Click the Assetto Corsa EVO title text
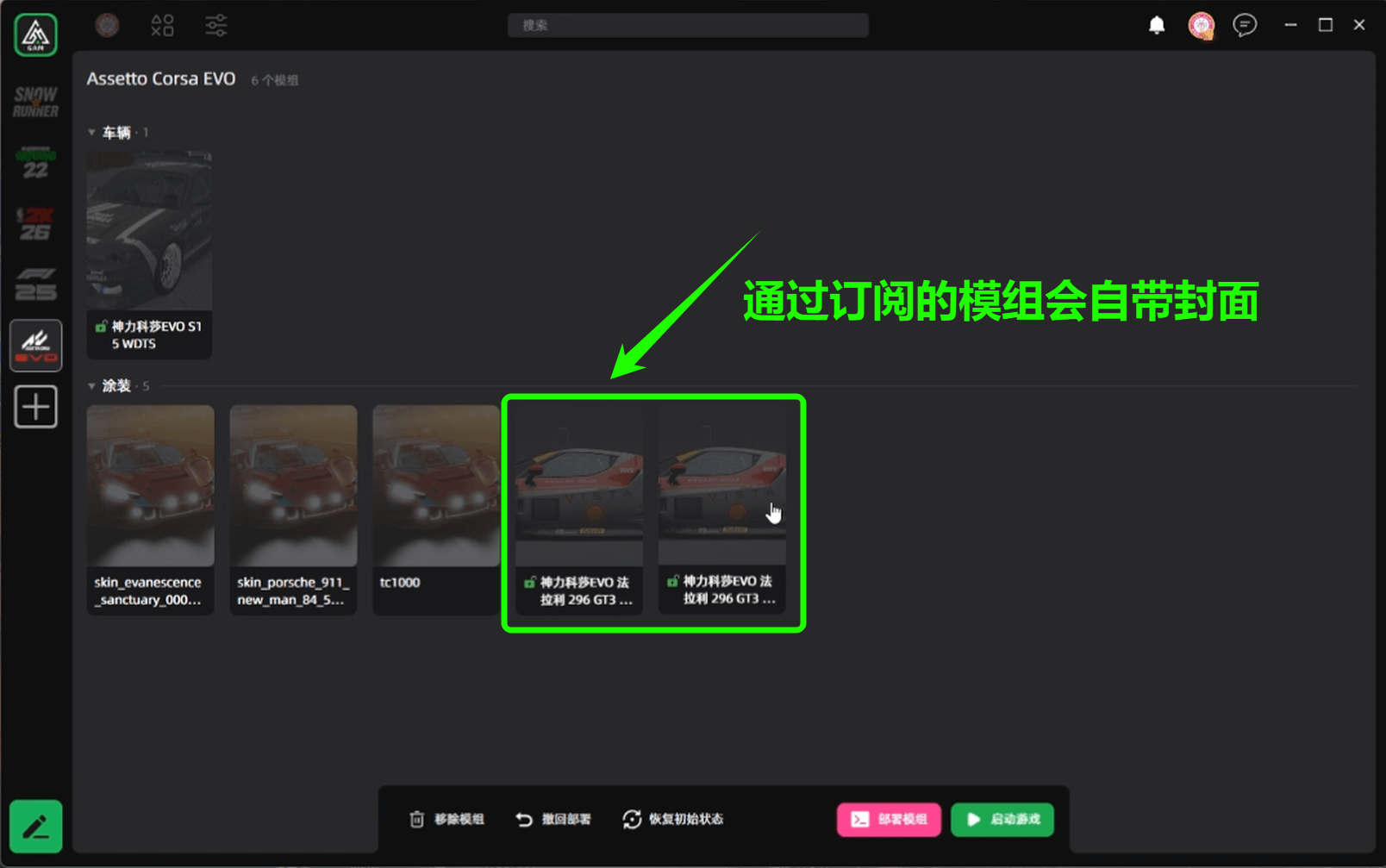The image size is (1386, 868). point(161,78)
